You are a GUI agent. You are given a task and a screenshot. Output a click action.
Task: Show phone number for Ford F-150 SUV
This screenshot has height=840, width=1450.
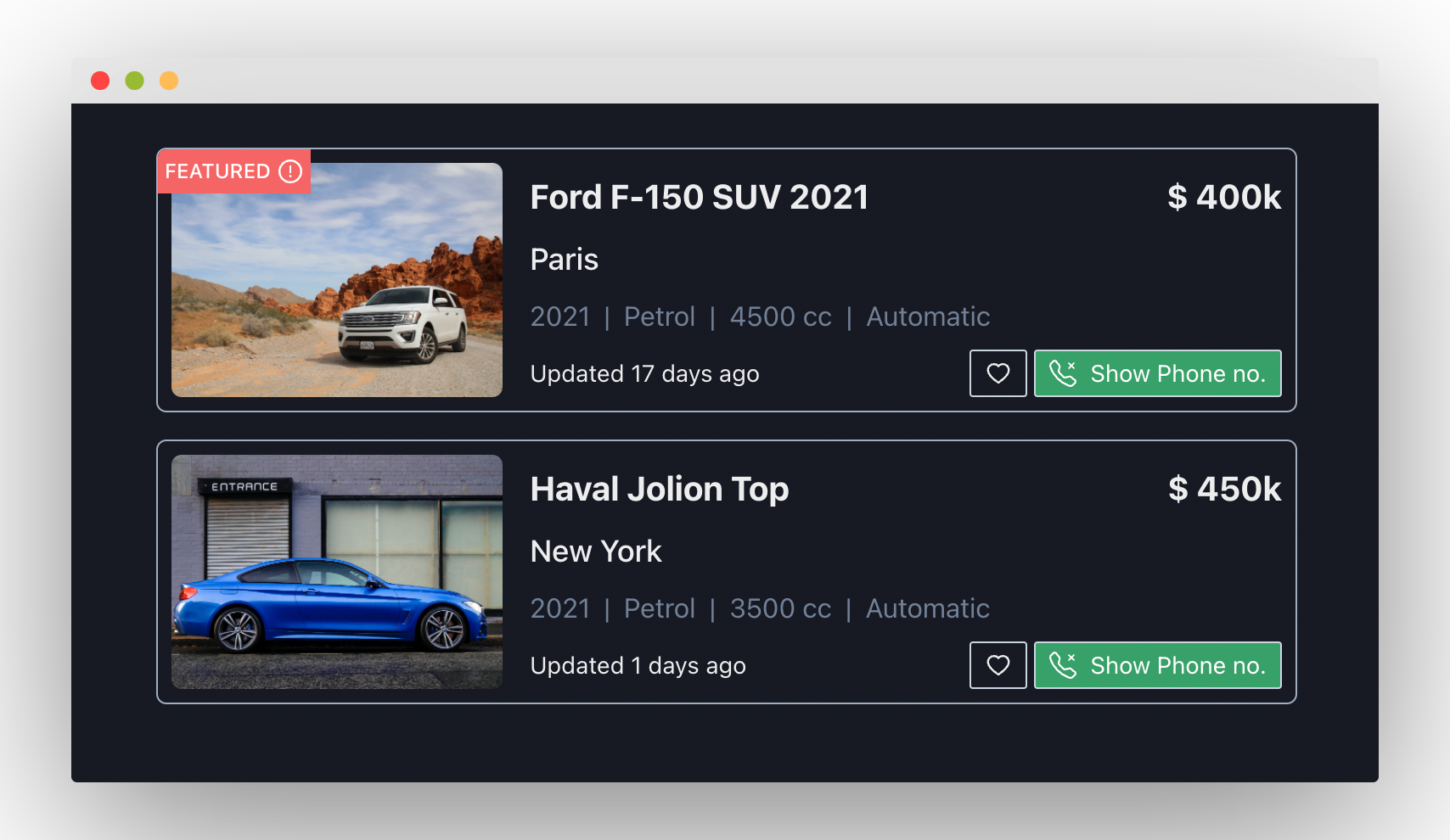pos(1158,373)
